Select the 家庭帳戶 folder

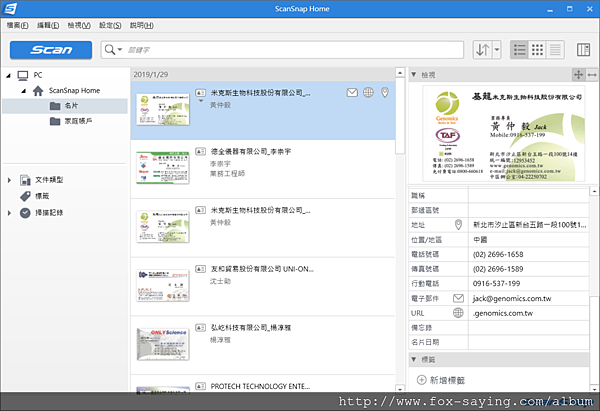[71, 121]
